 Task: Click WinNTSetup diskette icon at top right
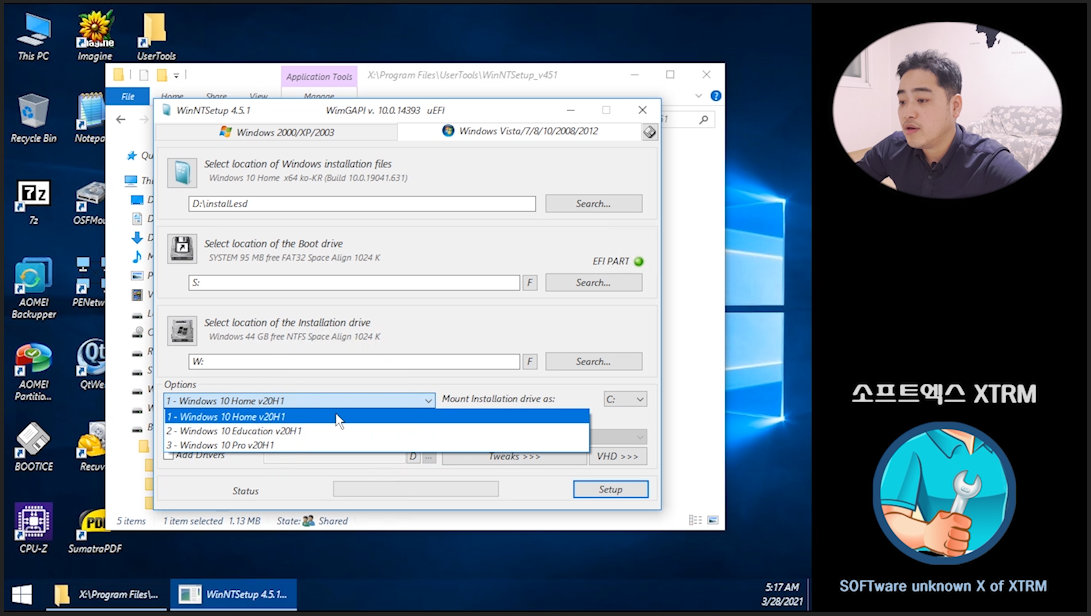point(649,132)
